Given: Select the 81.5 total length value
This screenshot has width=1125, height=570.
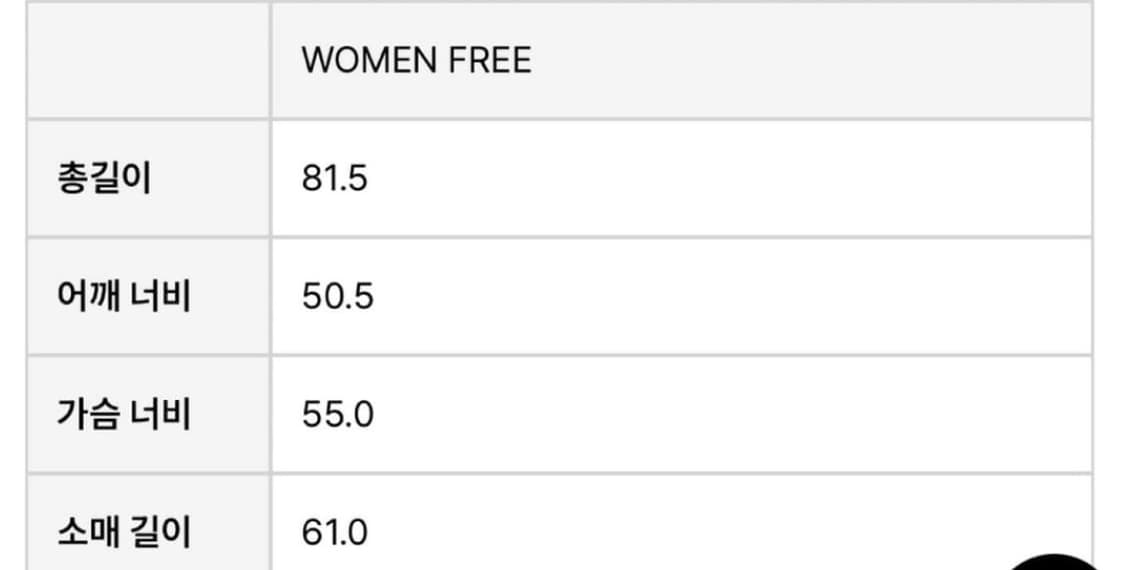Looking at the screenshot, I should pyautogui.click(x=334, y=179).
